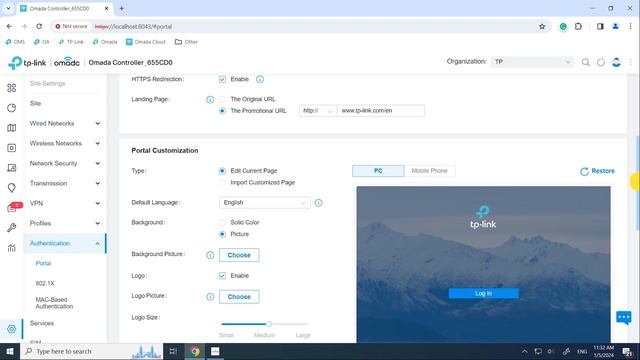
Task: Expand Wired Networks menu
Action: tap(65, 123)
